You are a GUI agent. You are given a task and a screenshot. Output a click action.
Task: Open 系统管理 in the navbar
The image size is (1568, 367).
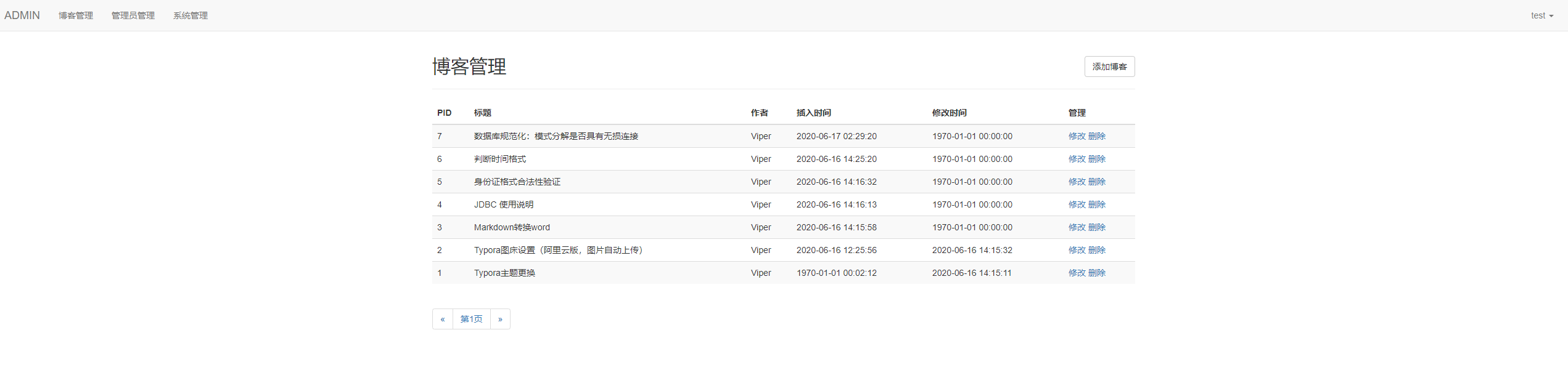(191, 15)
